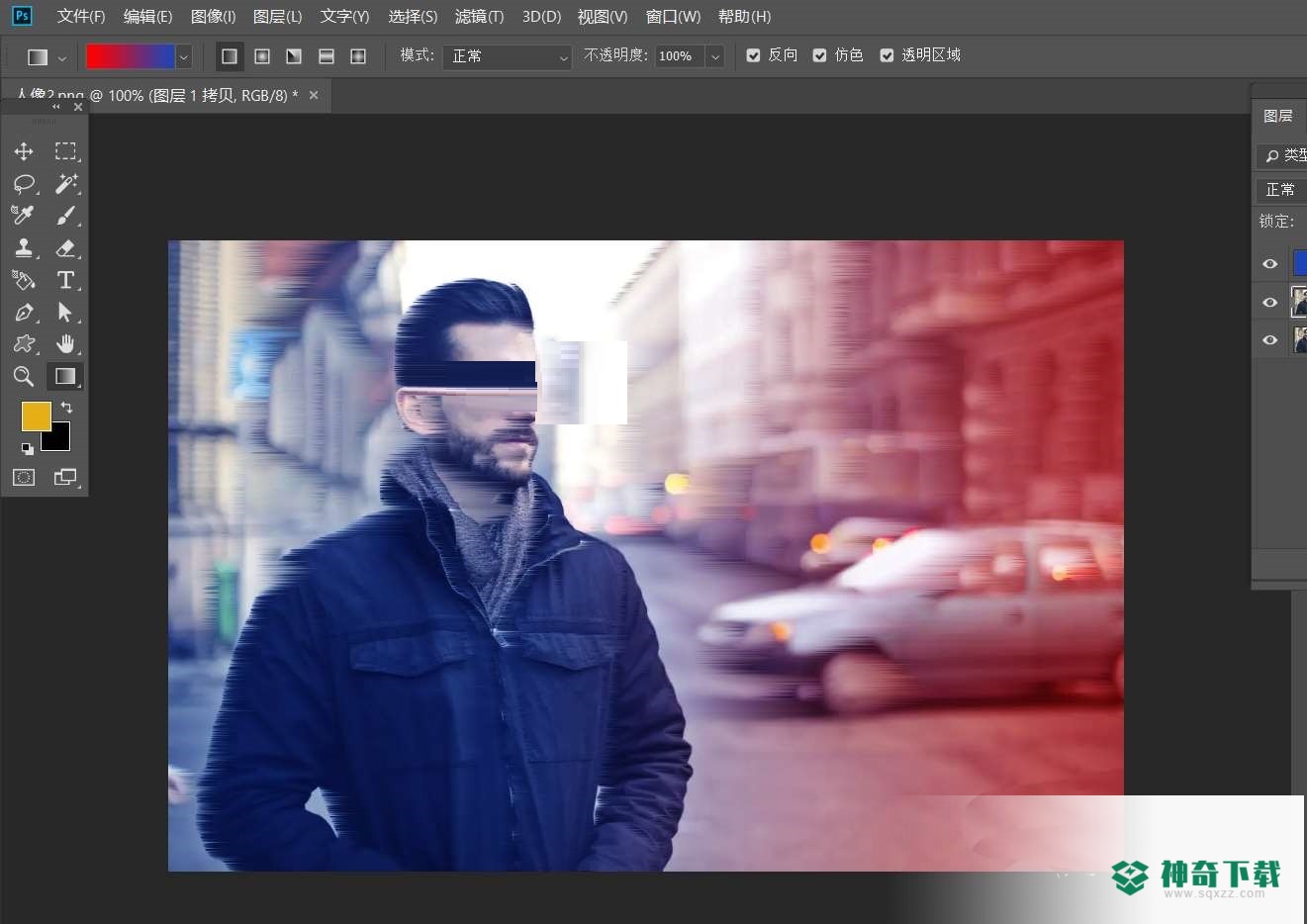Choose radial gradient style

click(262, 56)
